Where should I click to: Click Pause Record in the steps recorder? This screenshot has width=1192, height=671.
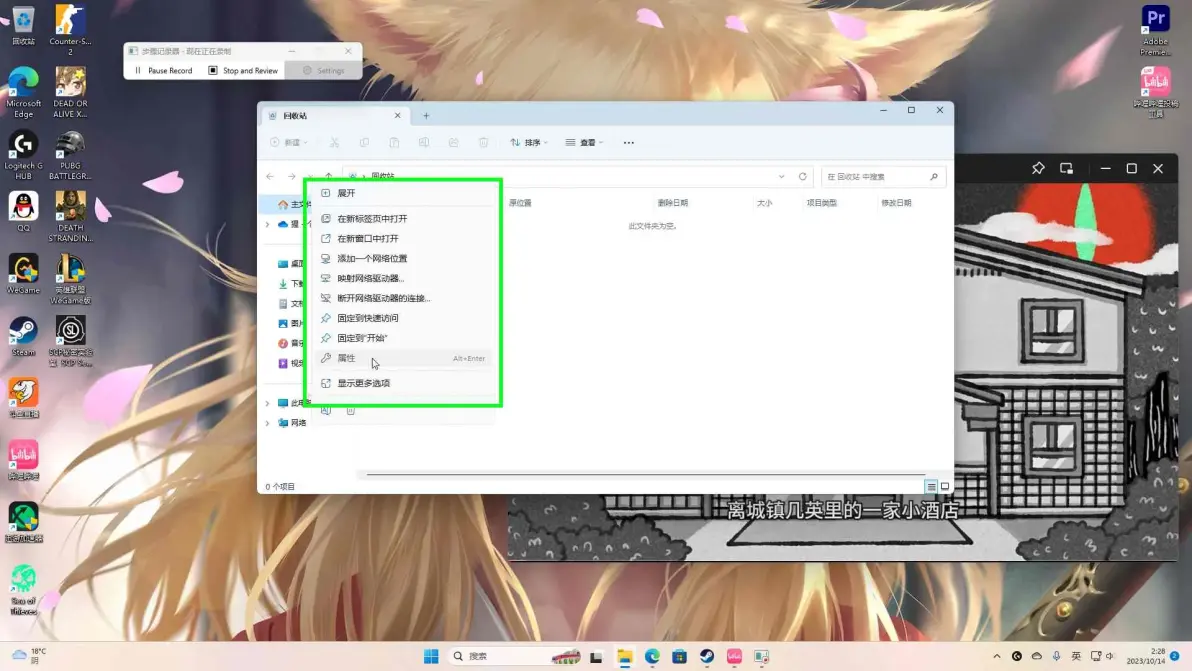[163, 71]
